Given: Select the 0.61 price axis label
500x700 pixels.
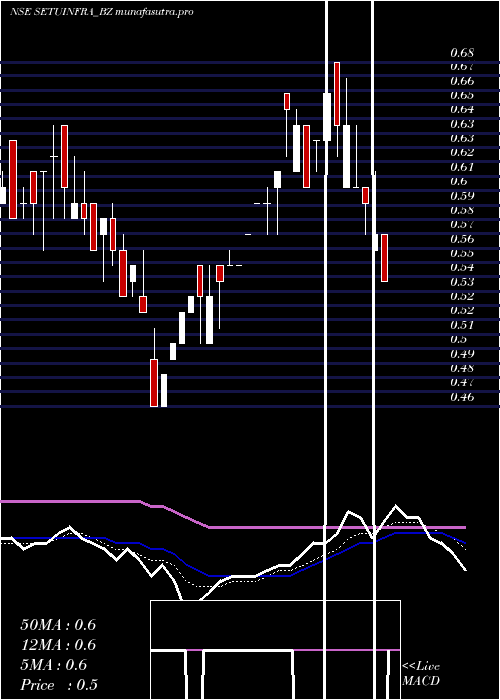Looking at the screenshot, I should [462, 167].
